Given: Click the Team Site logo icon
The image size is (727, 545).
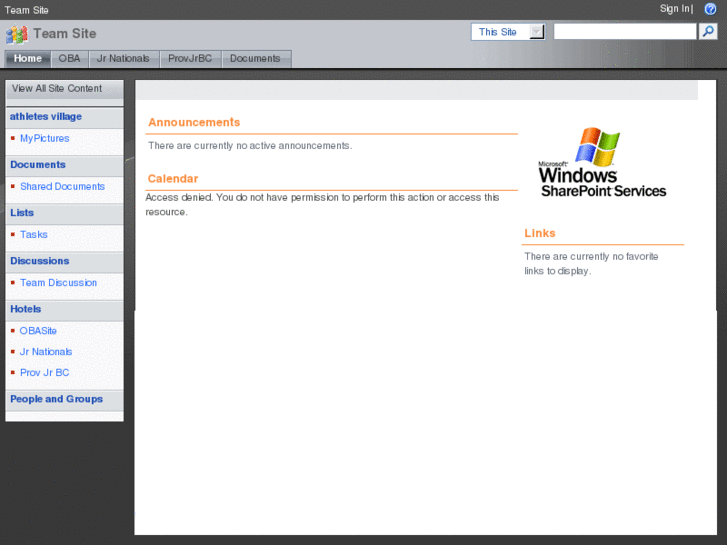Looking at the screenshot, I should point(17,34).
